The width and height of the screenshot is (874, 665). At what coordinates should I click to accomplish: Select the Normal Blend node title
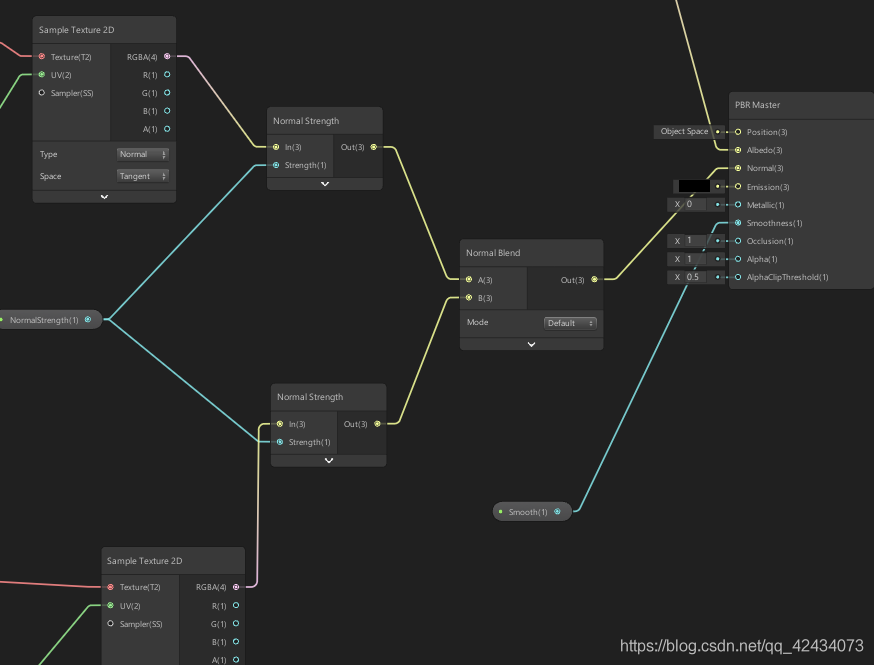[493, 253]
